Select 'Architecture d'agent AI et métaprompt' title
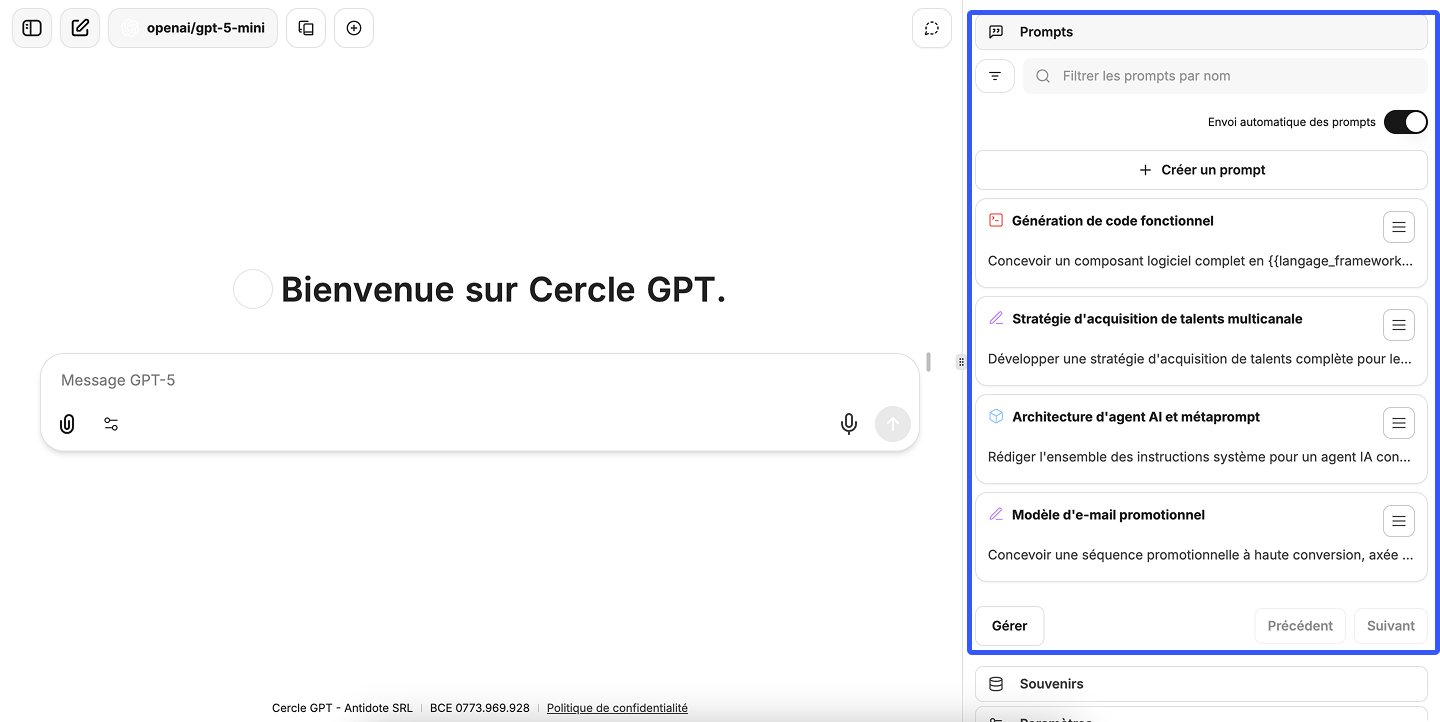The width and height of the screenshot is (1440, 722). coord(1136,417)
